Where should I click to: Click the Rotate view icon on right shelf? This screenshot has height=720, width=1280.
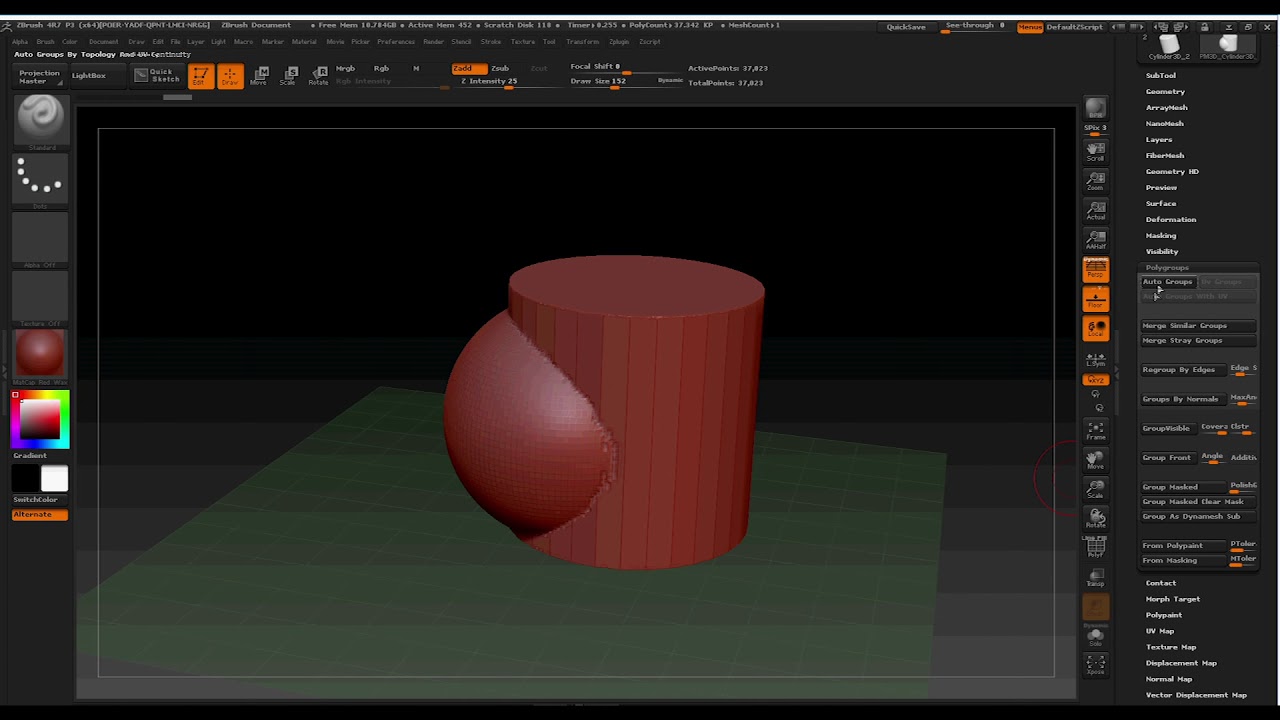1096,519
